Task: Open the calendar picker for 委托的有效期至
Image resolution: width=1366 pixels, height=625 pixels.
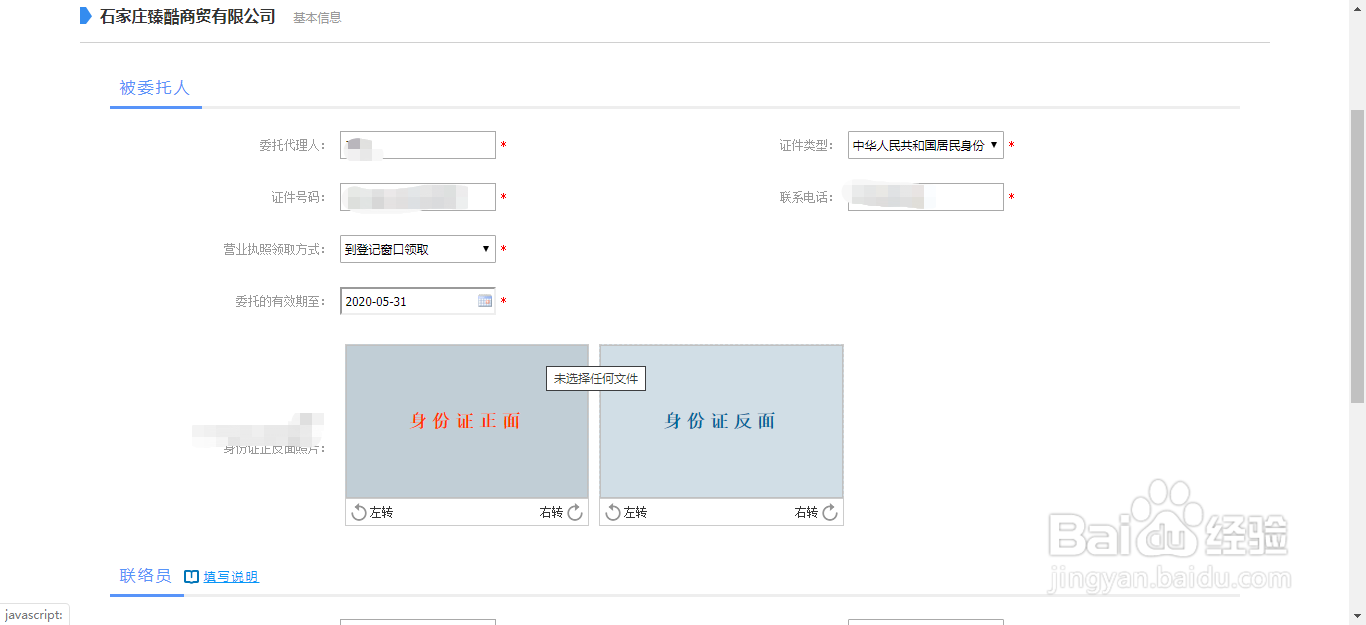Action: tap(484, 301)
